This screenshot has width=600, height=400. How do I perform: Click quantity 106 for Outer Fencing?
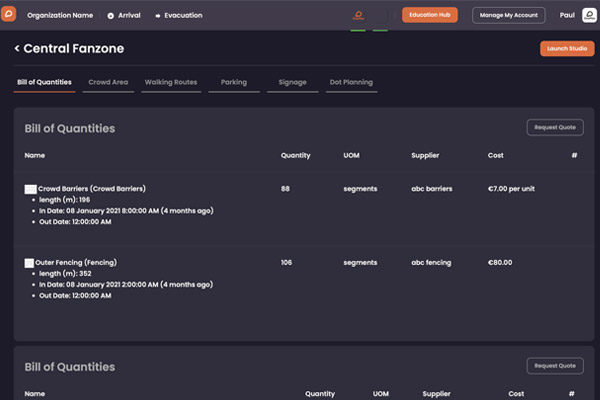(x=286, y=263)
